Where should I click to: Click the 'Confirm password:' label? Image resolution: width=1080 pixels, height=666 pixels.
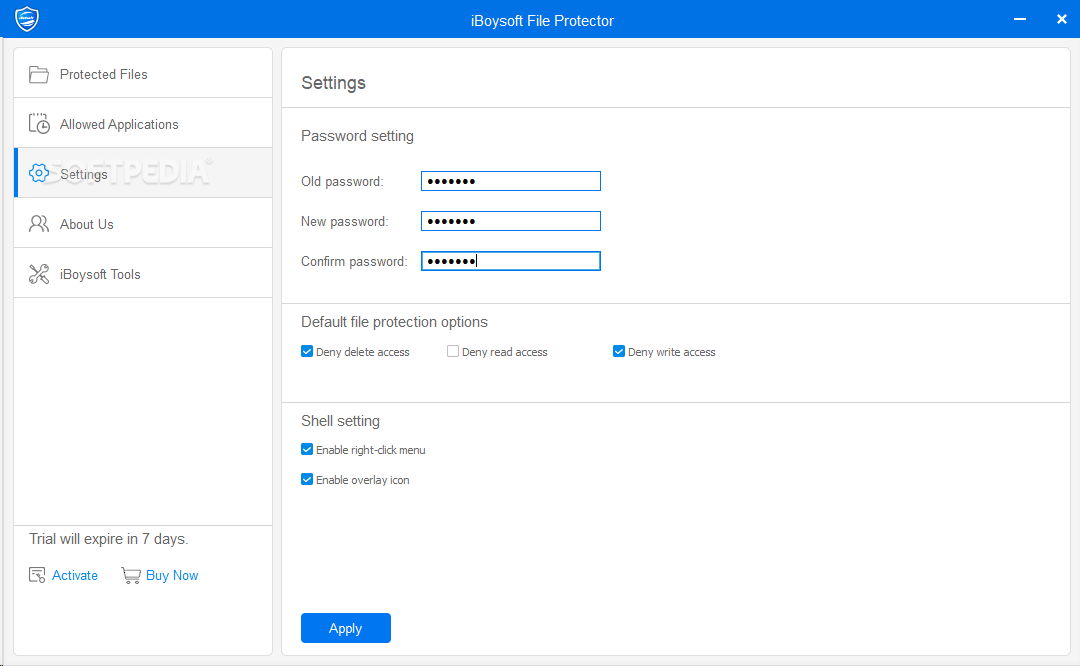[354, 261]
